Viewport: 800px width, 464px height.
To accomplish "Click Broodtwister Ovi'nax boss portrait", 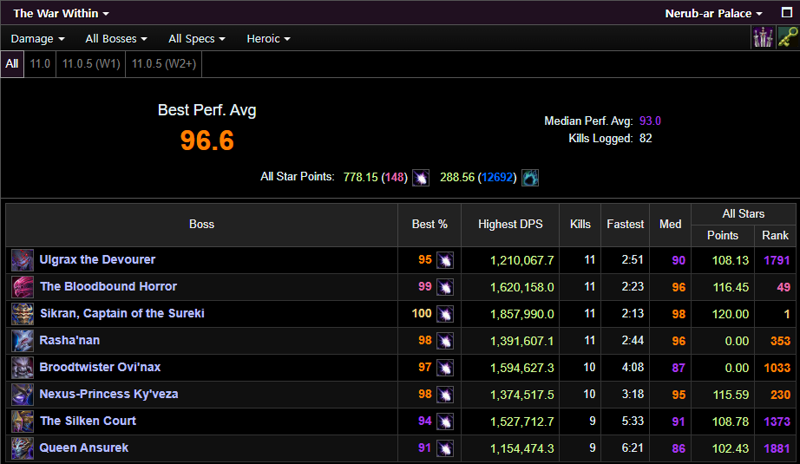I will pyautogui.click(x=22, y=368).
